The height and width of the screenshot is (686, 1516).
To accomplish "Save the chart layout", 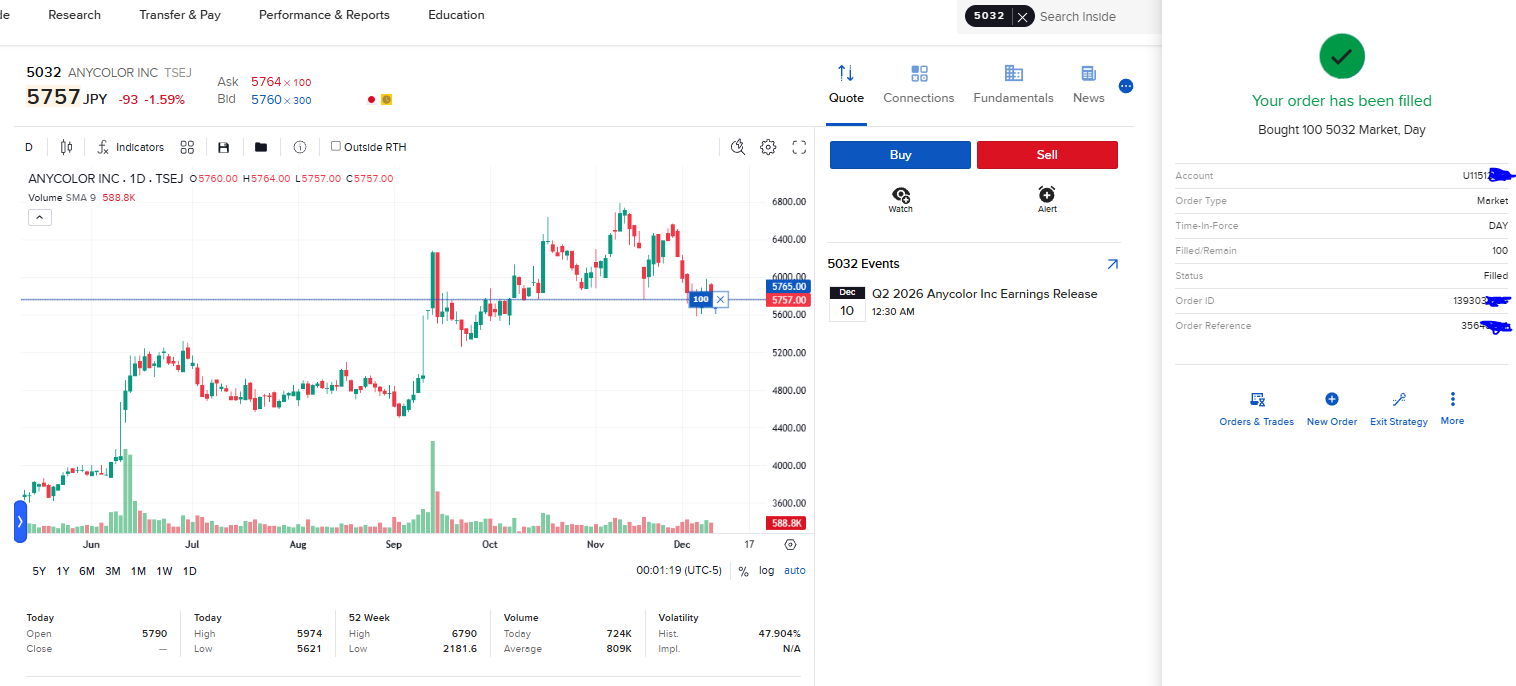I will tap(223, 147).
